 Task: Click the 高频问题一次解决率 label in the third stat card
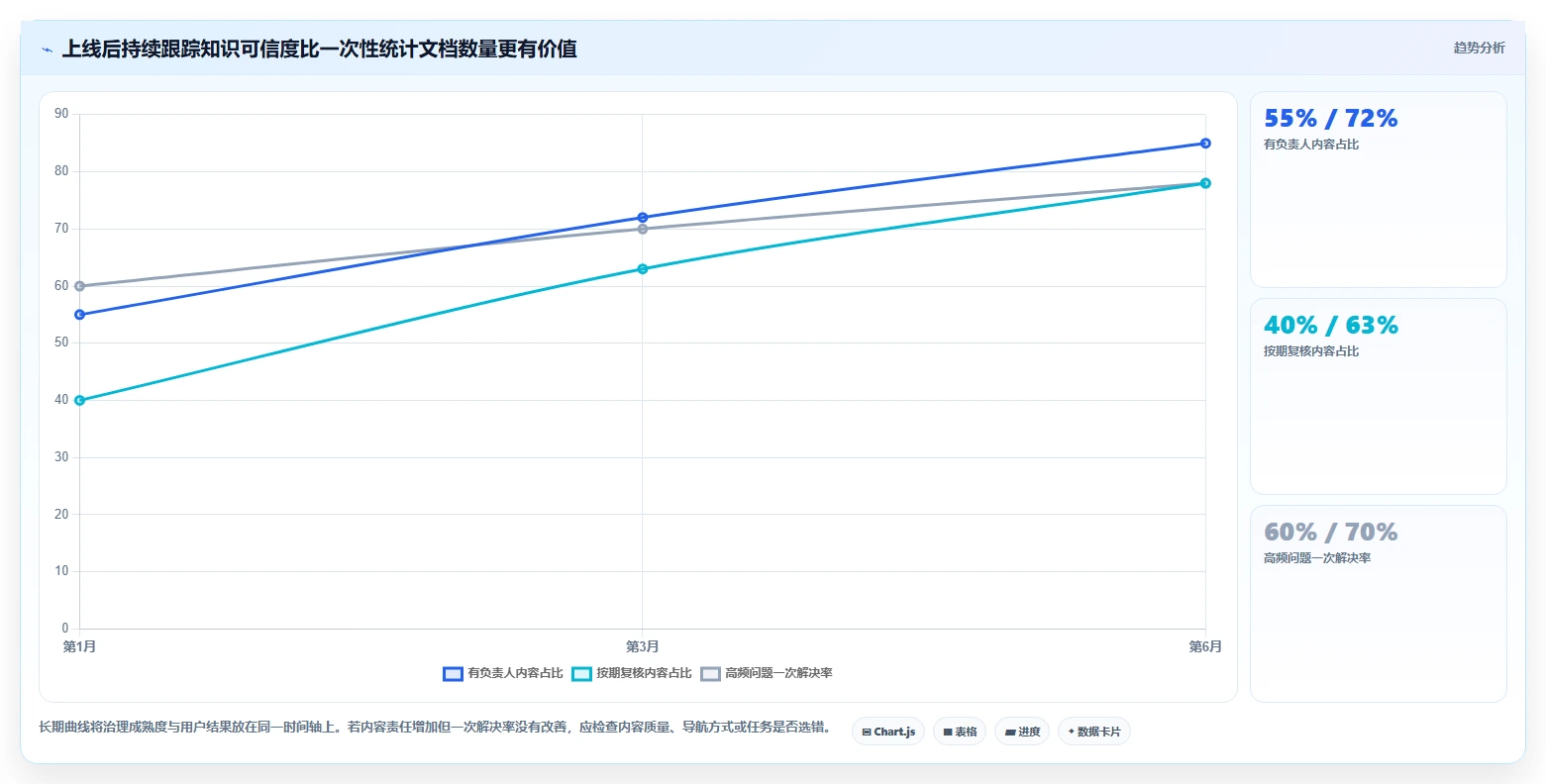pyautogui.click(x=1317, y=558)
